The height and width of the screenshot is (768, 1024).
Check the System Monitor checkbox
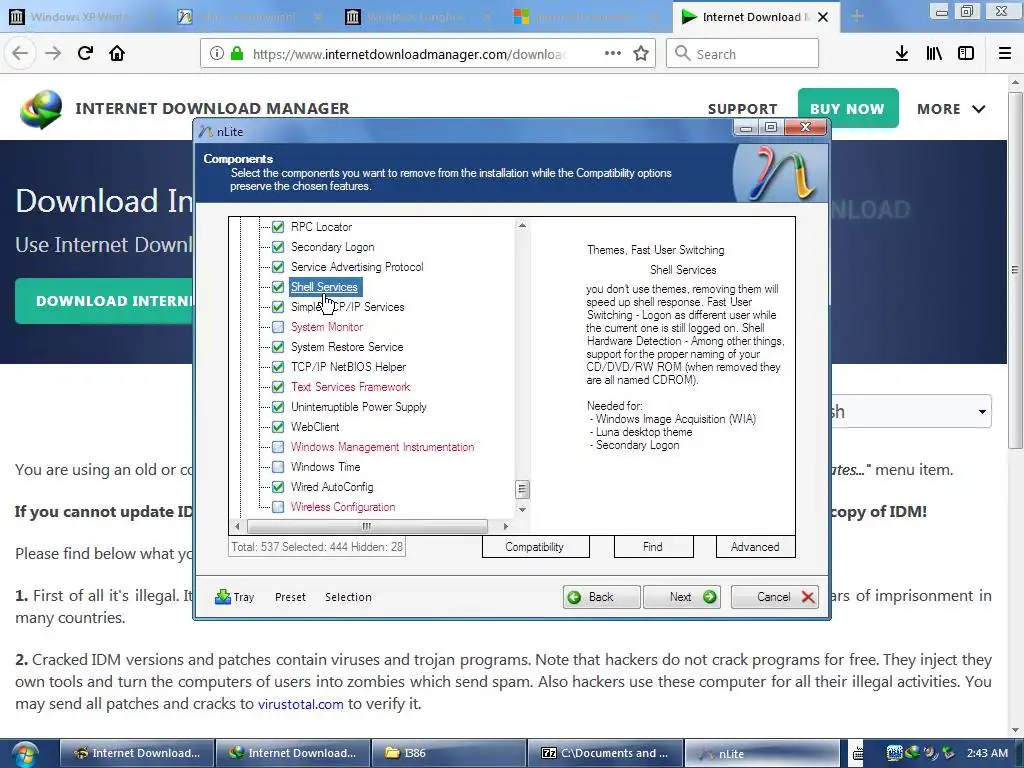278,327
